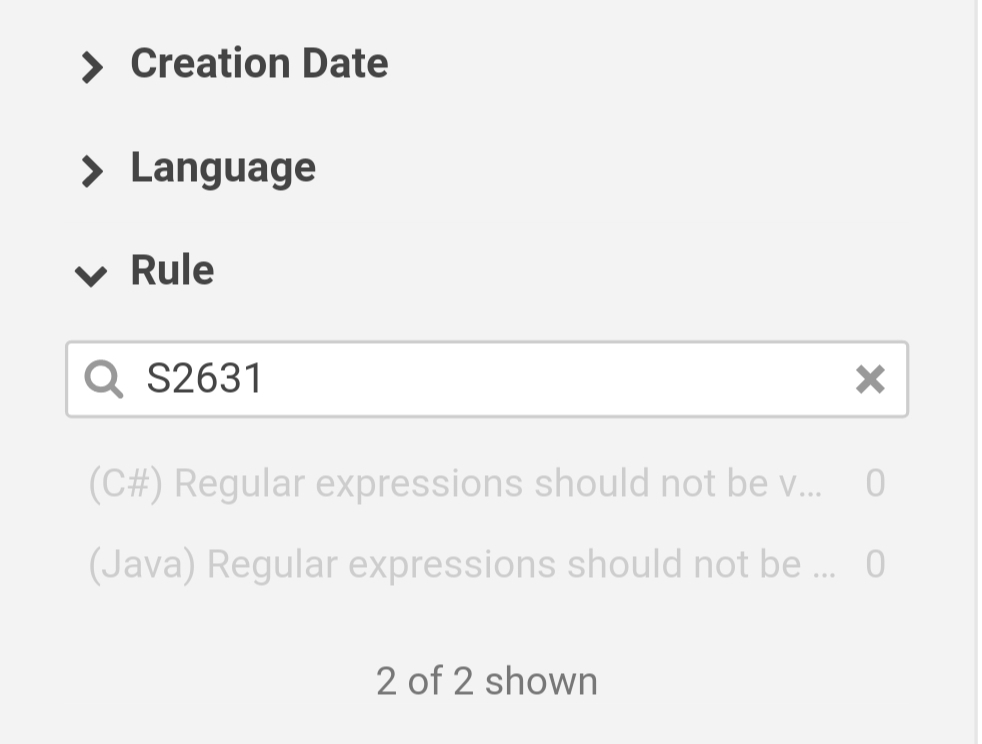This screenshot has width=982, height=744.
Task: Clear the rule search with the X
Action: [870, 379]
